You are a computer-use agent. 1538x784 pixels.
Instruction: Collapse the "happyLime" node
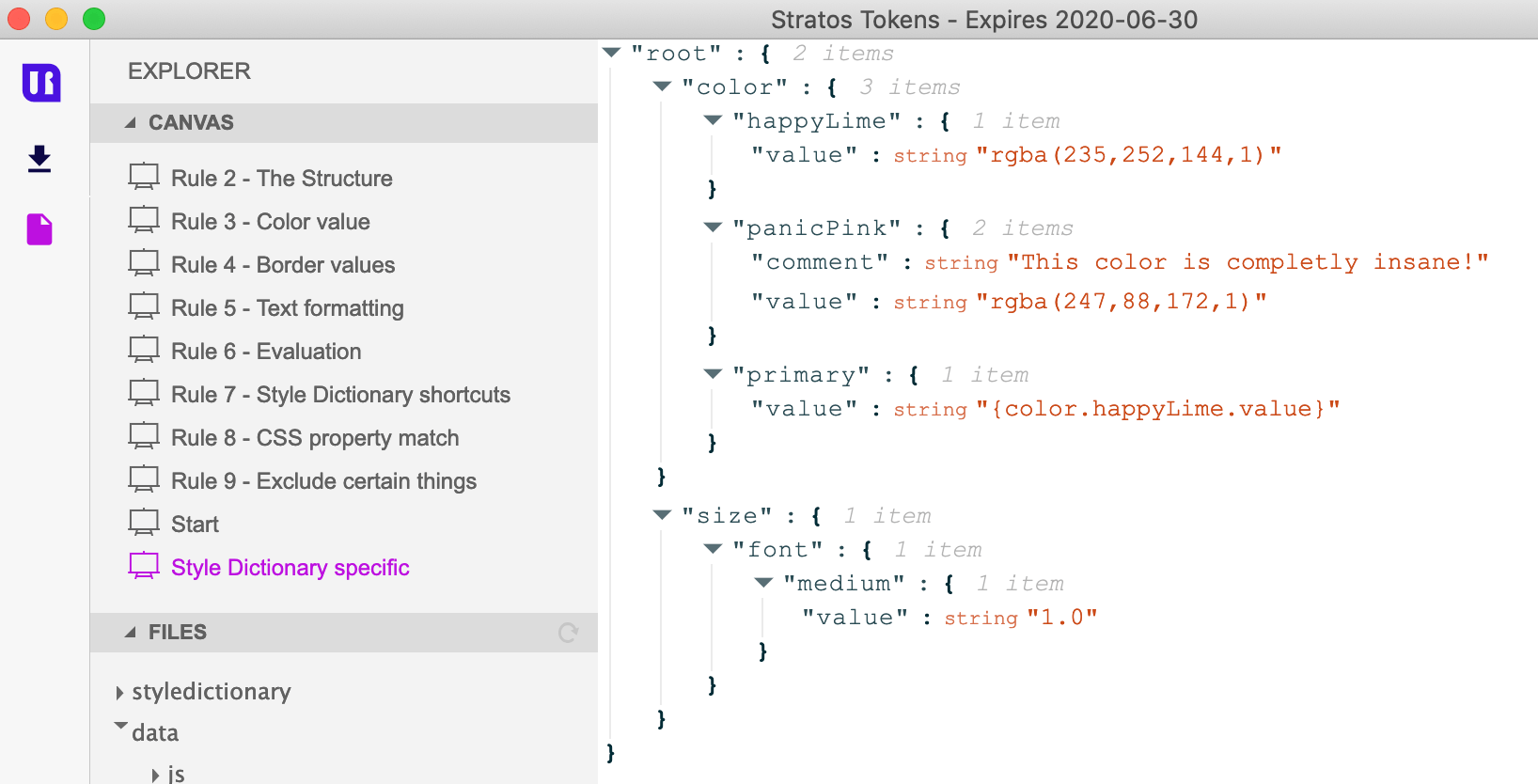714,120
